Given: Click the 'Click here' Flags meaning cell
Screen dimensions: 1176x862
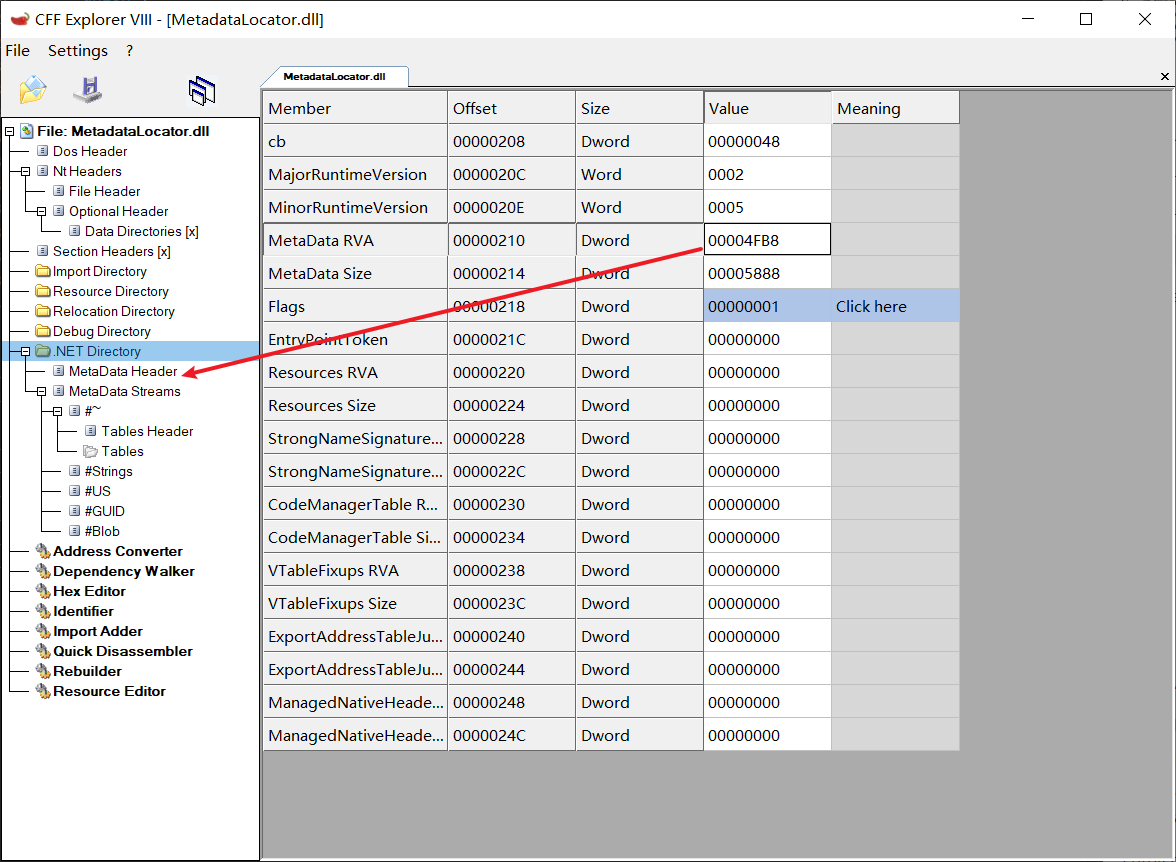Looking at the screenshot, I should [895, 306].
